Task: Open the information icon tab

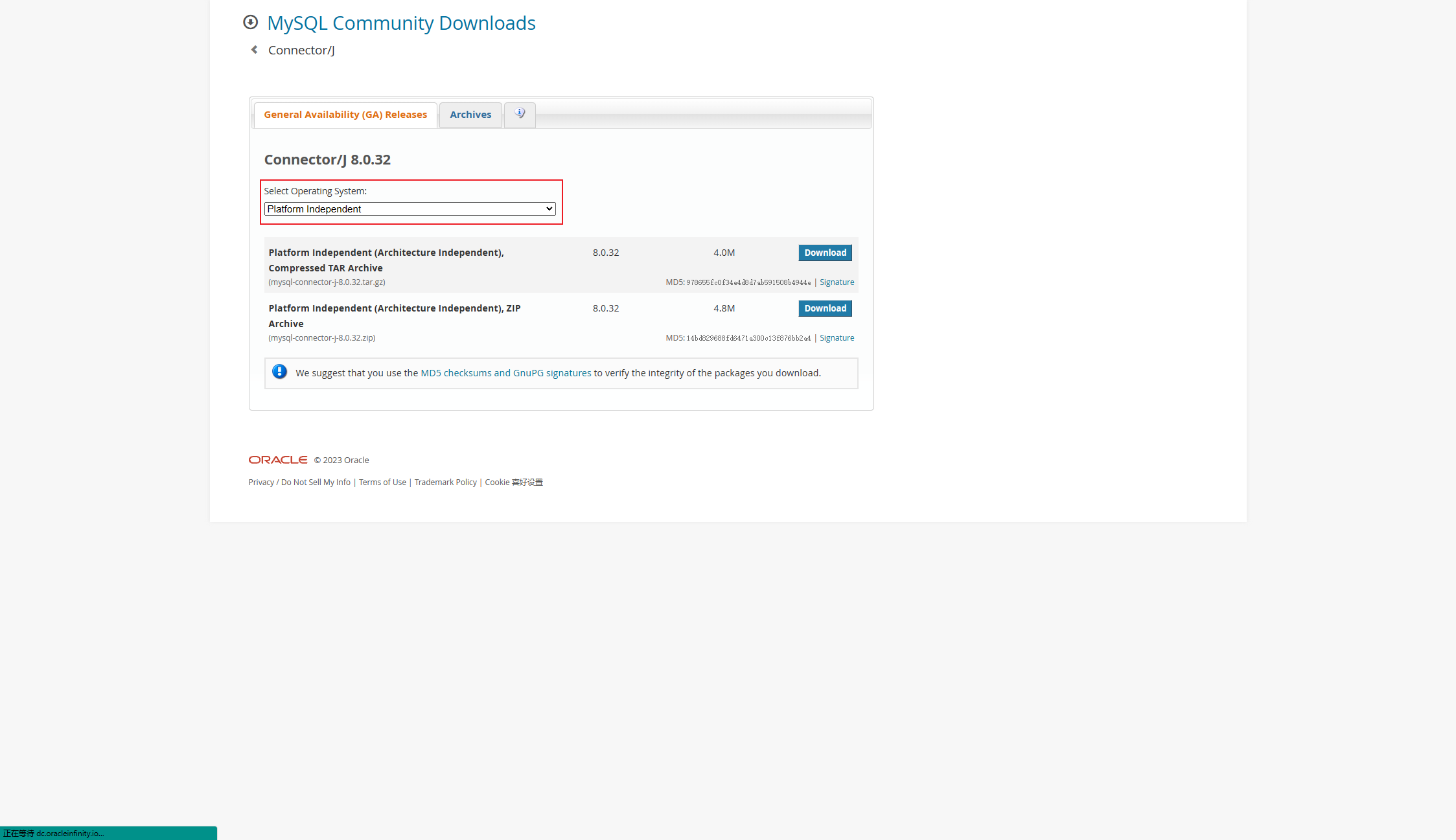Action: tap(520, 114)
